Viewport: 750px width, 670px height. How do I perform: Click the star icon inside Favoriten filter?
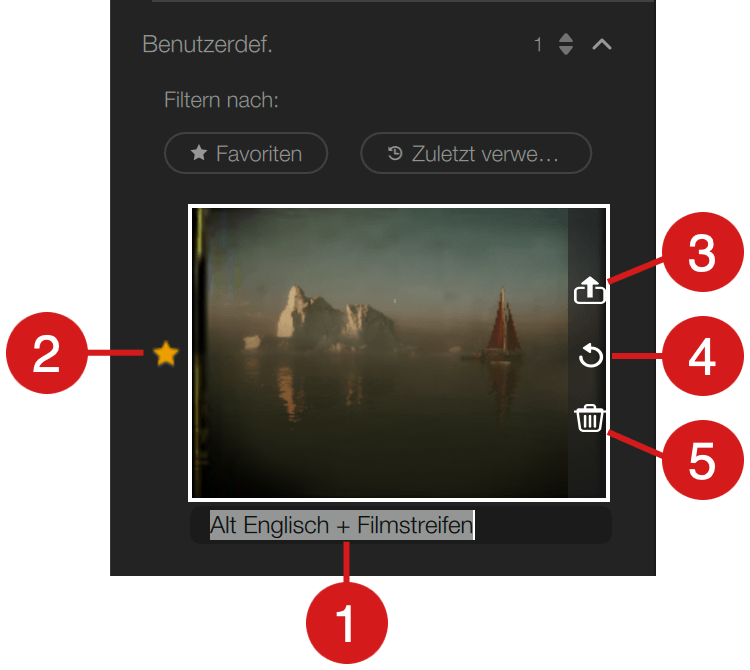coord(199,153)
